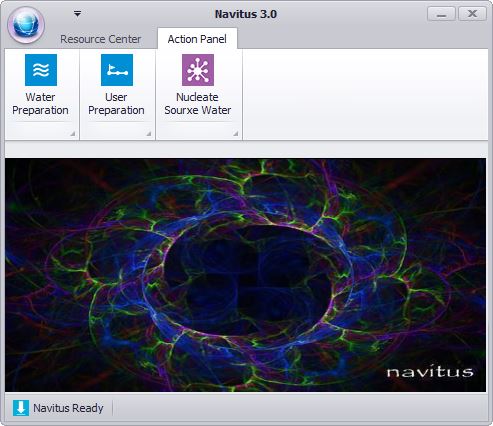Screen dimensions: 493x426
Task: Click the Water Preparation text label
Action: (40, 104)
